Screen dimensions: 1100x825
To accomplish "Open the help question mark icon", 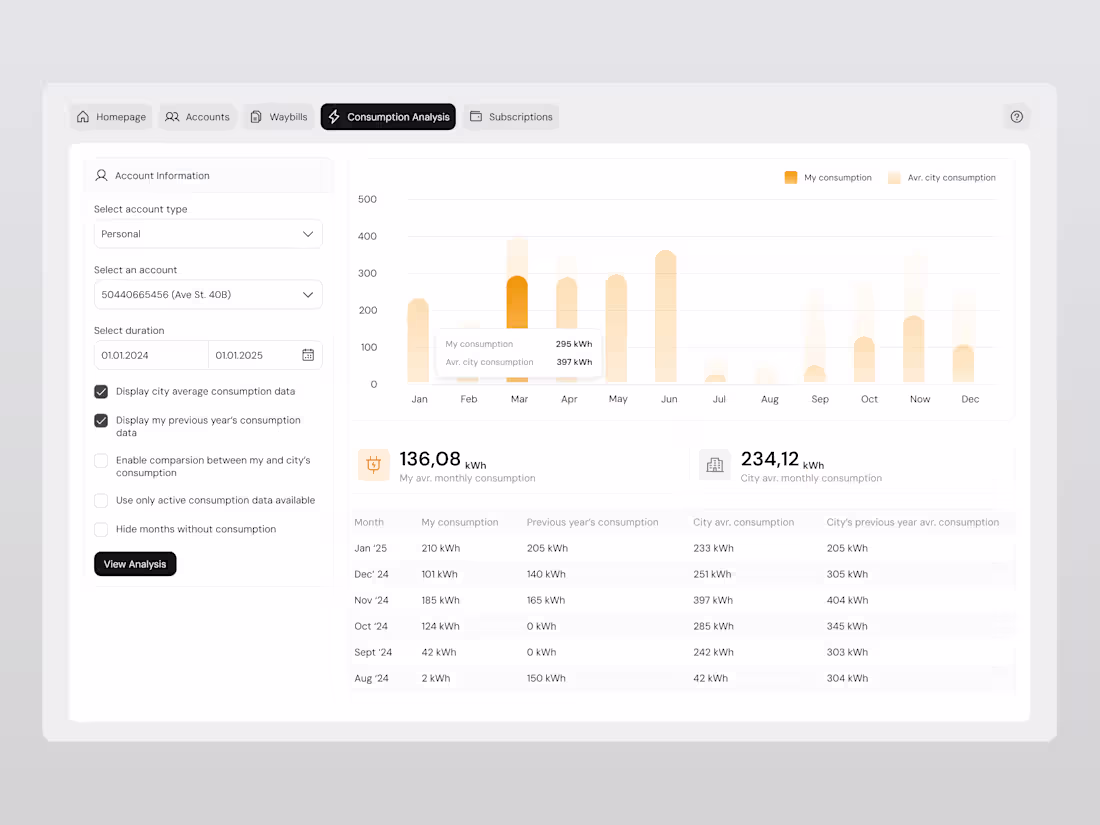I will [1017, 117].
